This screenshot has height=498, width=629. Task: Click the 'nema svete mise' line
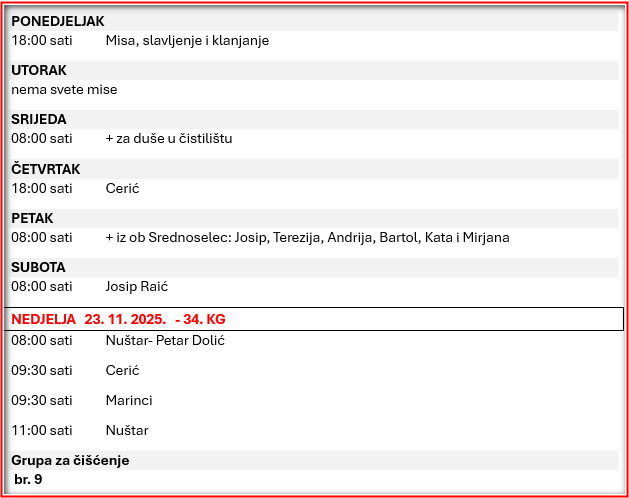[x=64, y=90]
